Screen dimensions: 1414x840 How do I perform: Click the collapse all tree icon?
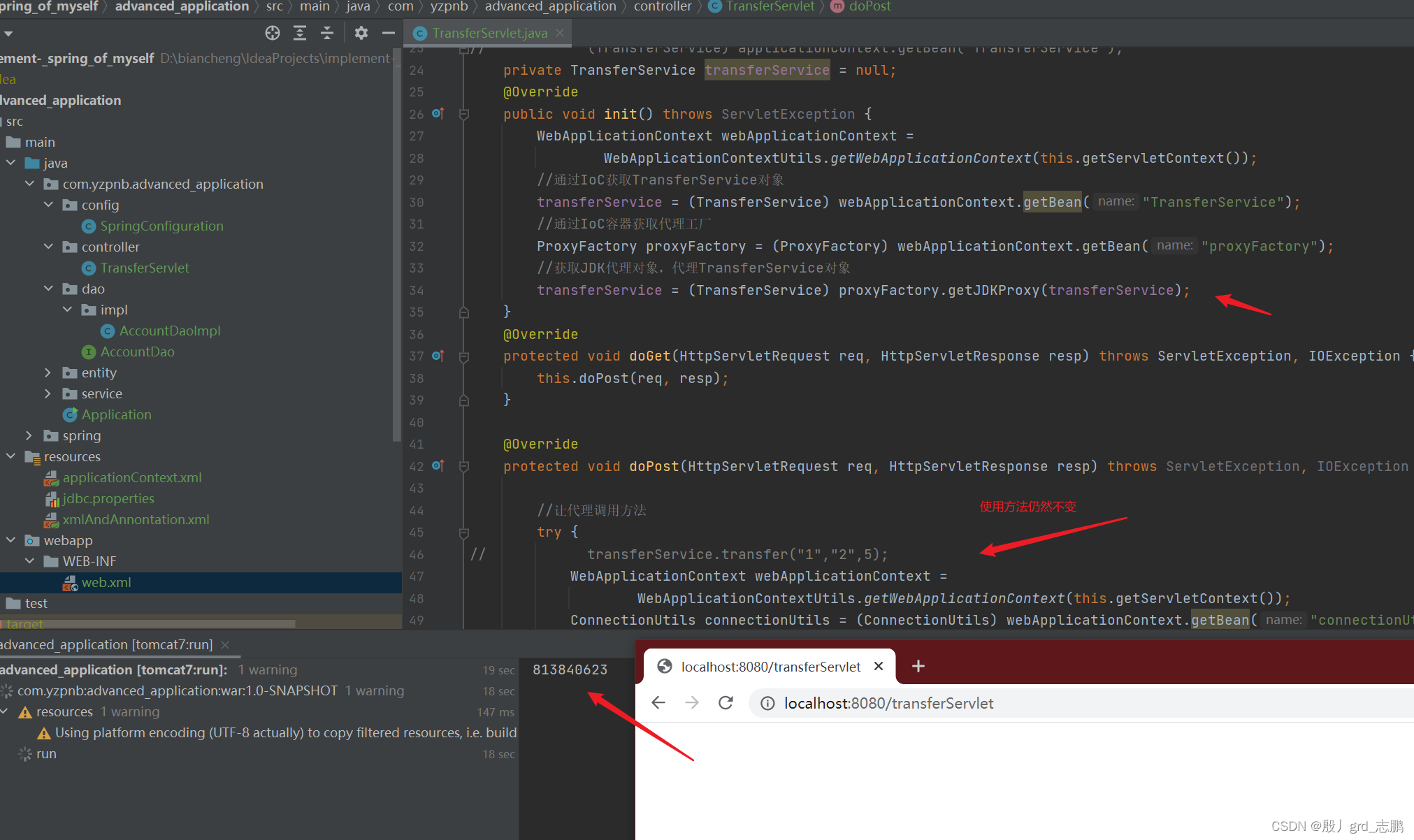click(x=327, y=33)
